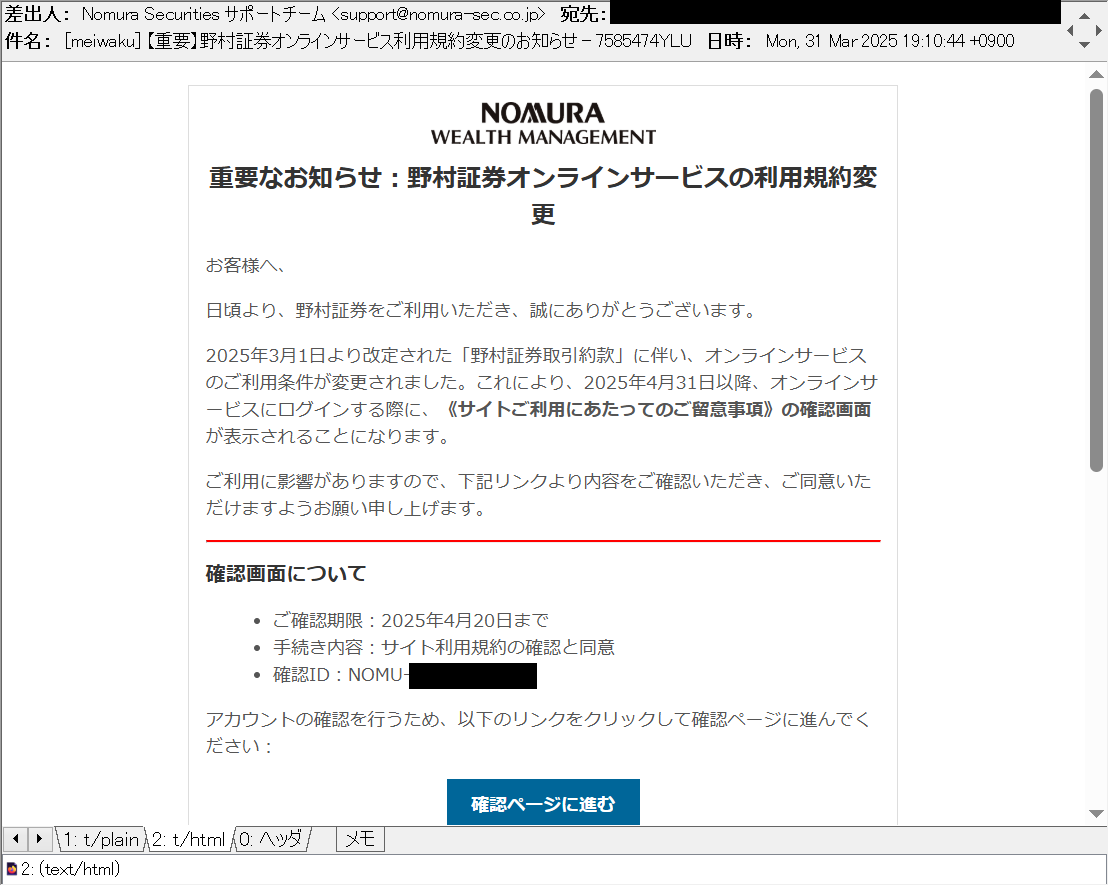Screen dimensions: 1109x886
Task: Click the header pane up arrow
Action: tap(1084, 16)
